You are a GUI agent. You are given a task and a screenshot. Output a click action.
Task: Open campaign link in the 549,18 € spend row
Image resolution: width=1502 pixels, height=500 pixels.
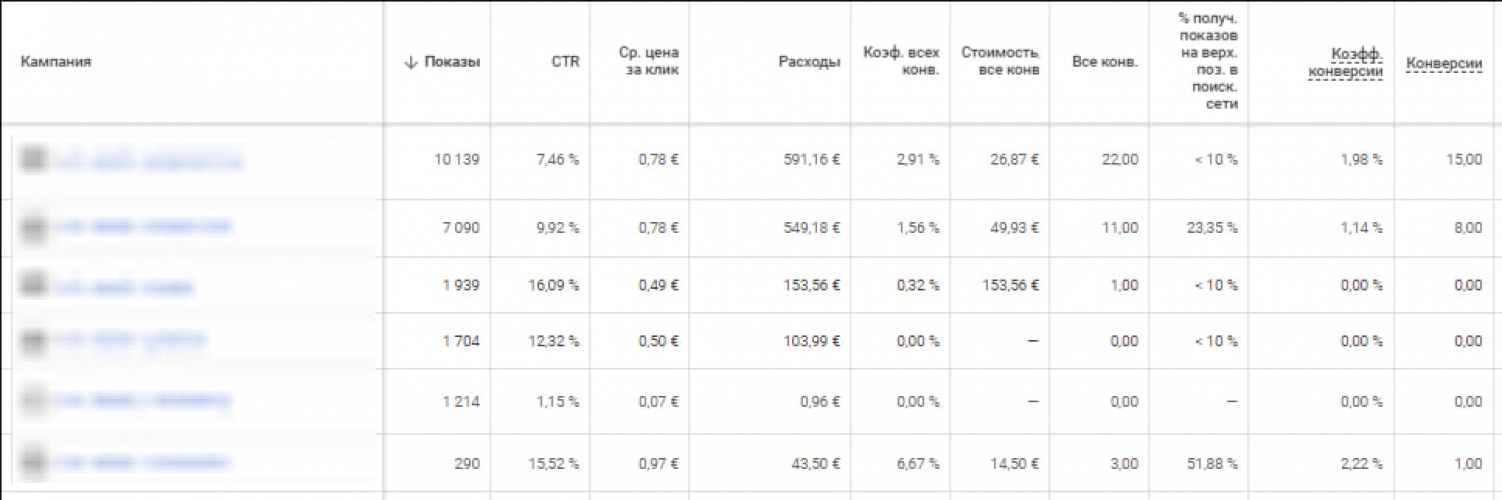point(143,227)
